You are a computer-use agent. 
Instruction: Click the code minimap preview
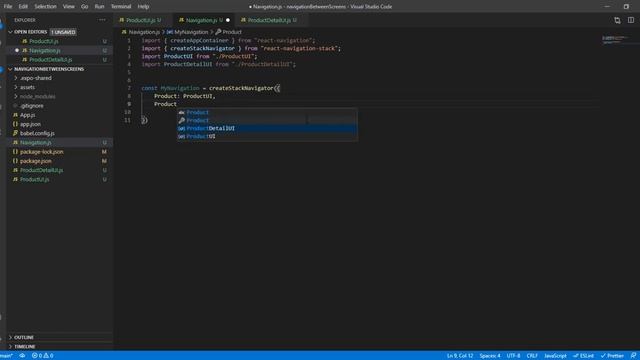point(616,39)
